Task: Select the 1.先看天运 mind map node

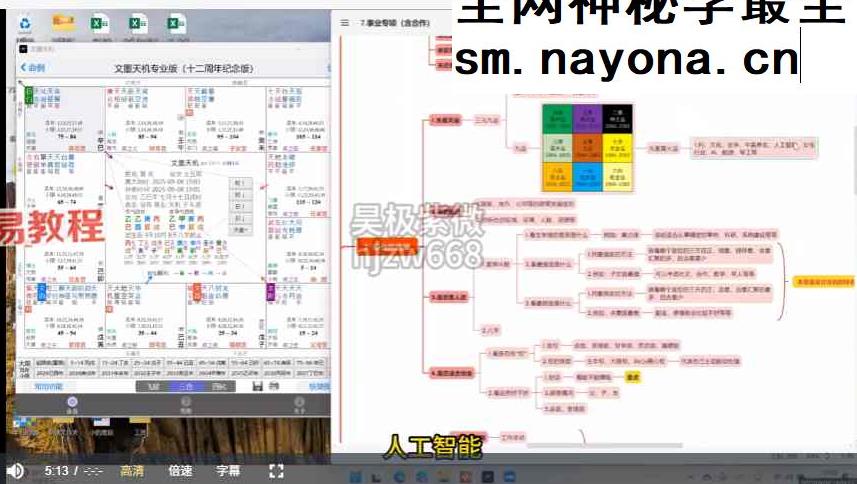Action: (x=445, y=120)
